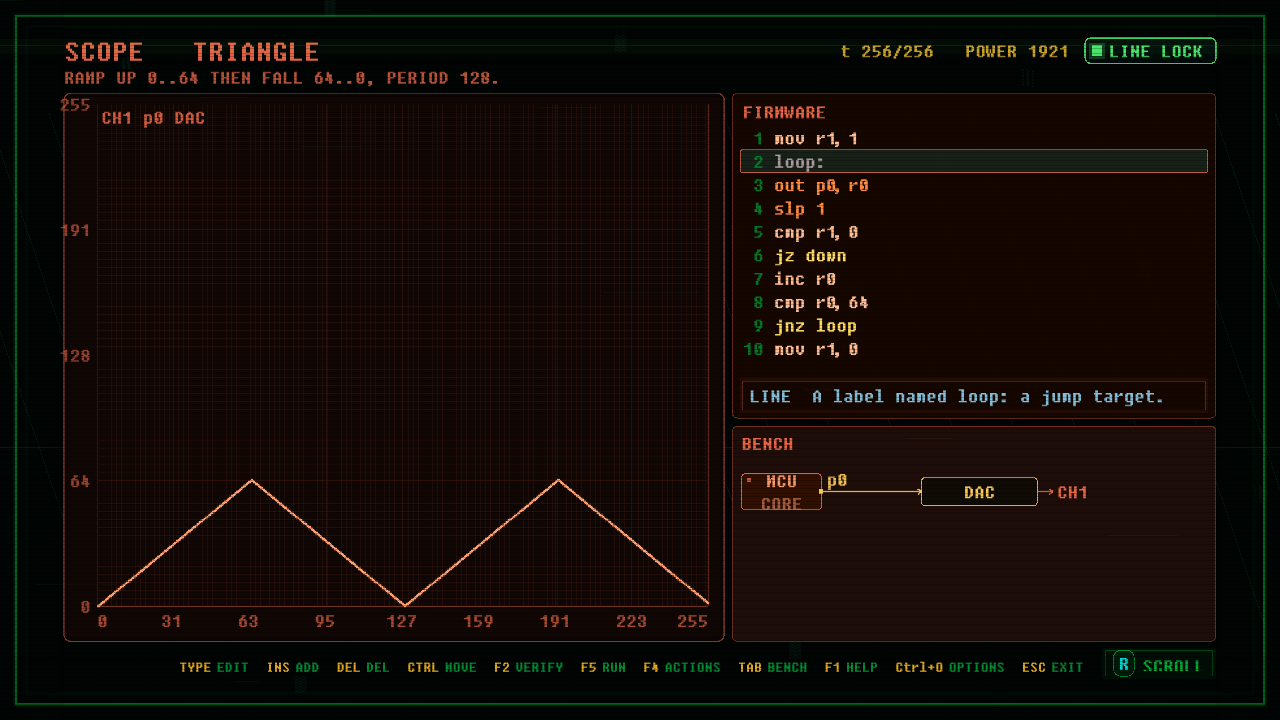Click x-axis tick 255 on scope
The width and height of the screenshot is (1280, 720).
click(692, 622)
